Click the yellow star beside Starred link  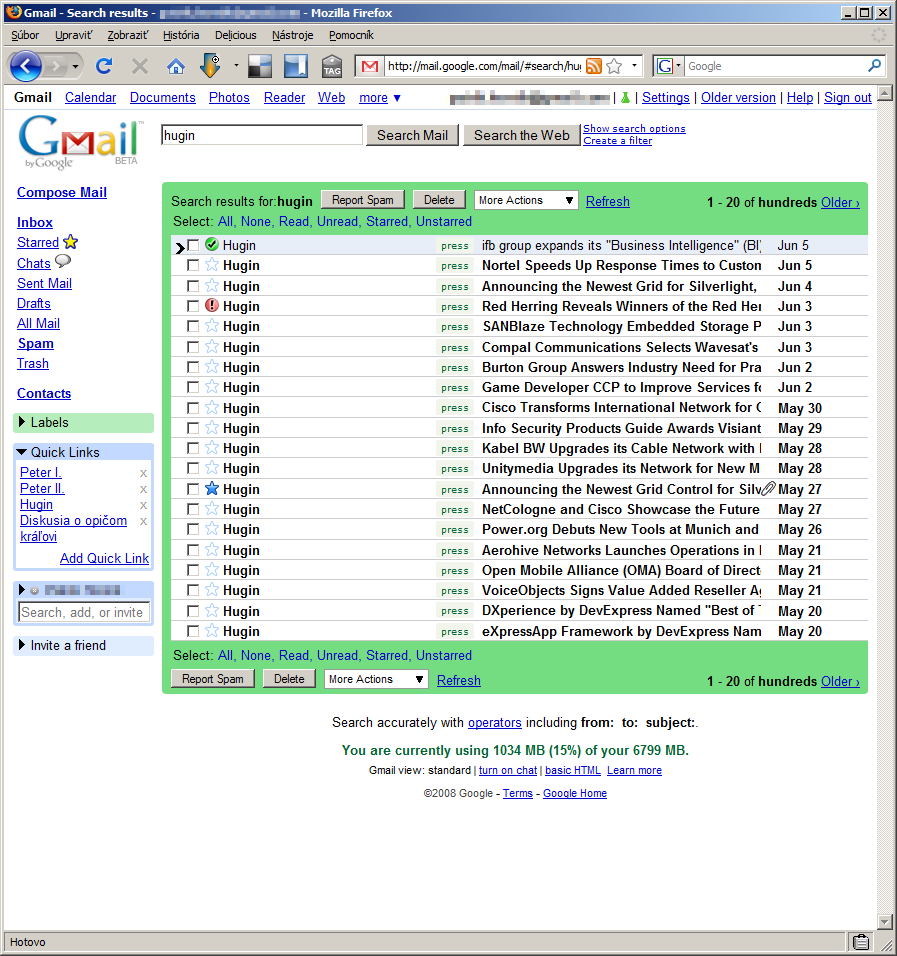pos(71,242)
